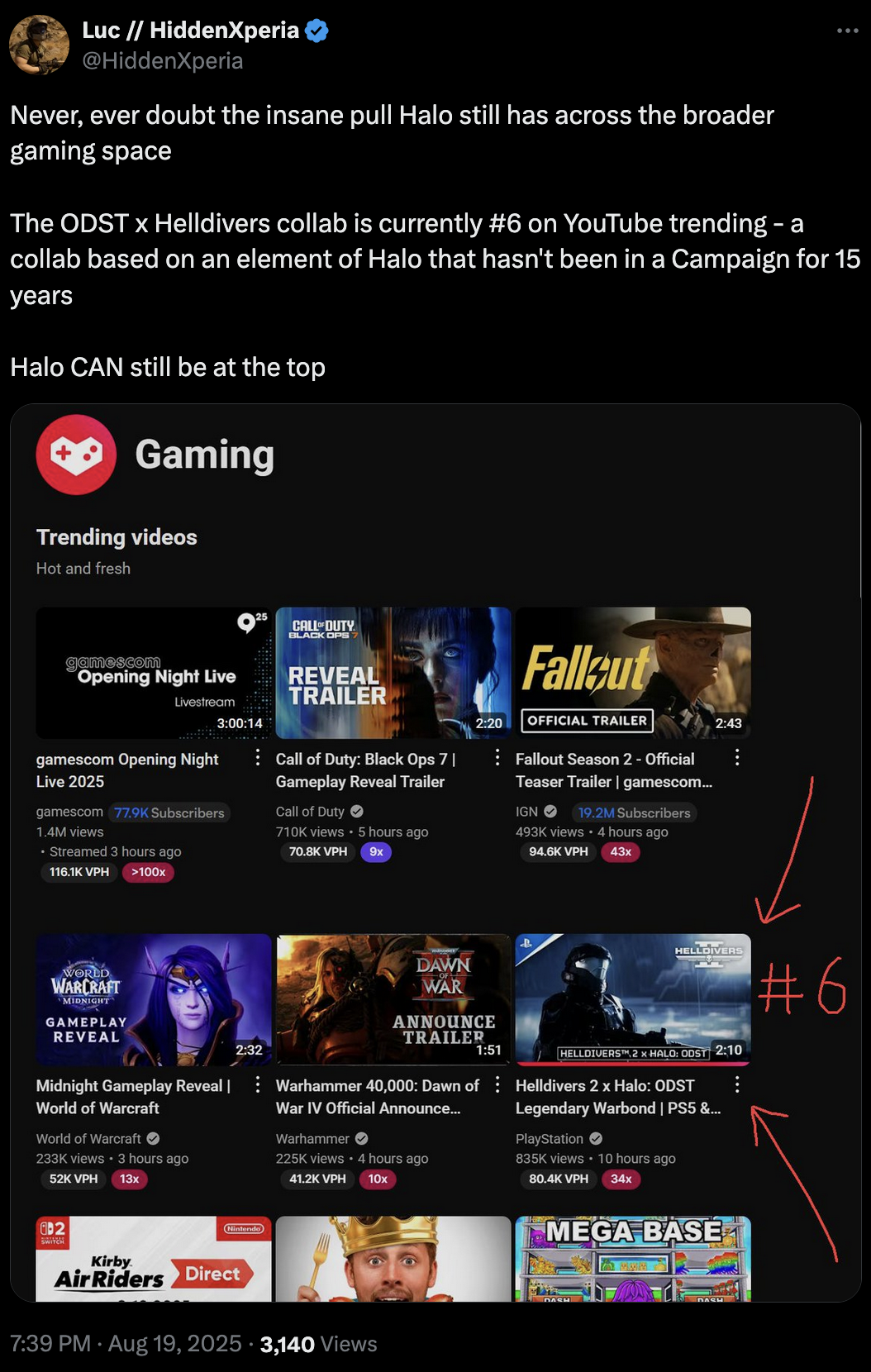The image size is (871, 1372).
Task: Open Luc's profile avatar picture
Action: [39, 45]
